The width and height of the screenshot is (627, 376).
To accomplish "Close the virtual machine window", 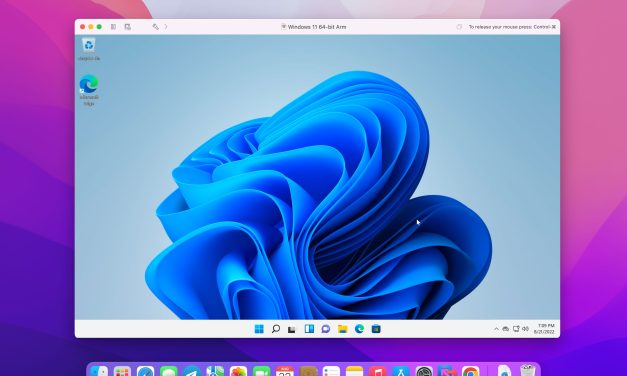I will click(82, 27).
